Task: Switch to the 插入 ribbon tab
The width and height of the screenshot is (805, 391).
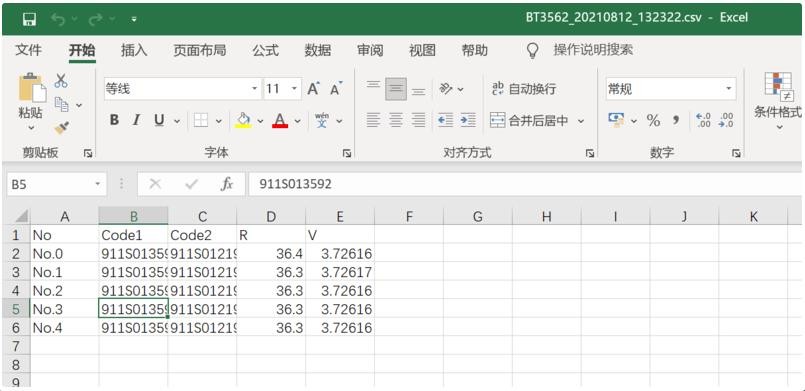Action: tap(134, 50)
